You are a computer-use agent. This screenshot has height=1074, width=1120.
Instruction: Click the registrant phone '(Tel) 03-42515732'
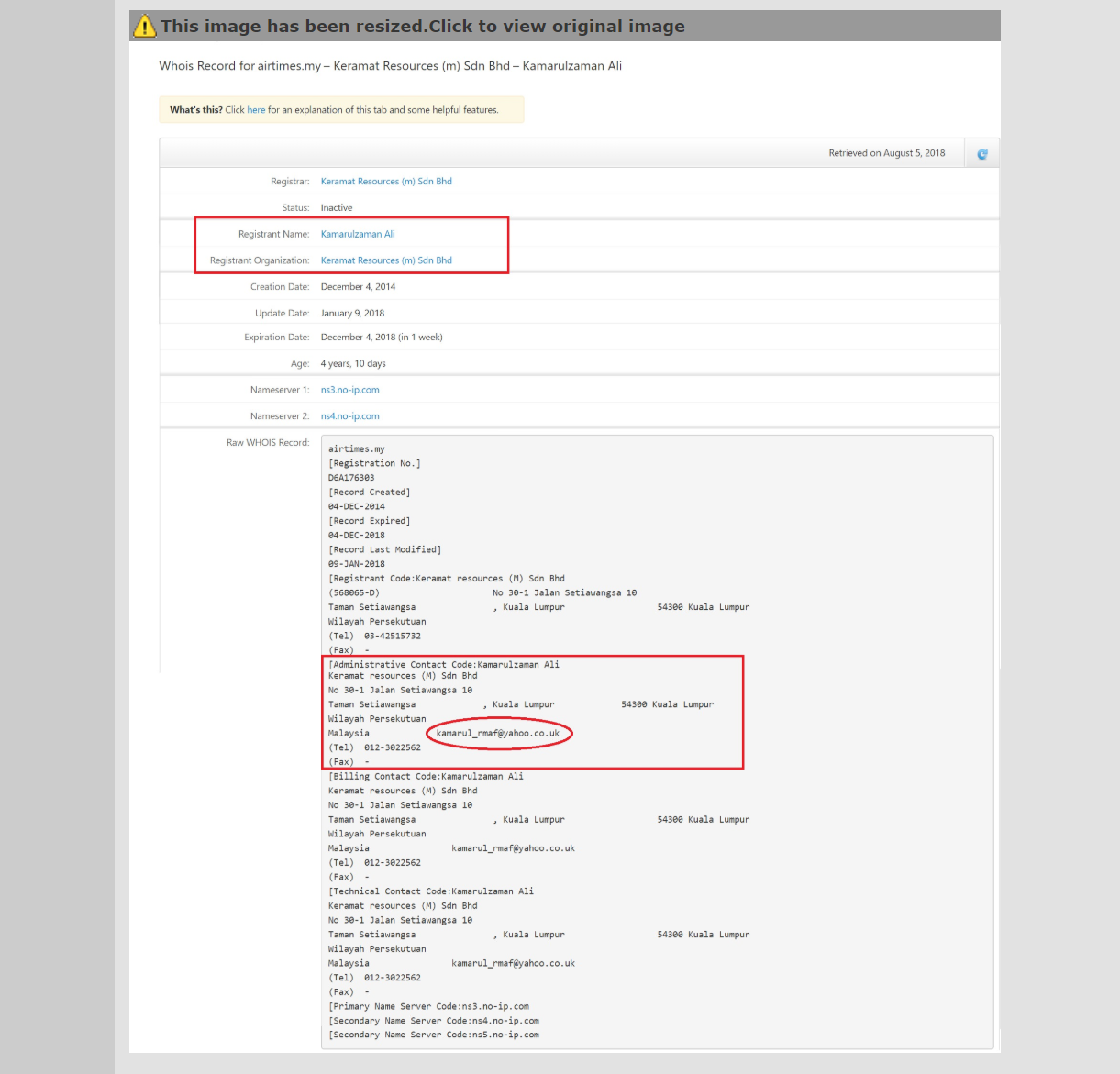coord(374,637)
